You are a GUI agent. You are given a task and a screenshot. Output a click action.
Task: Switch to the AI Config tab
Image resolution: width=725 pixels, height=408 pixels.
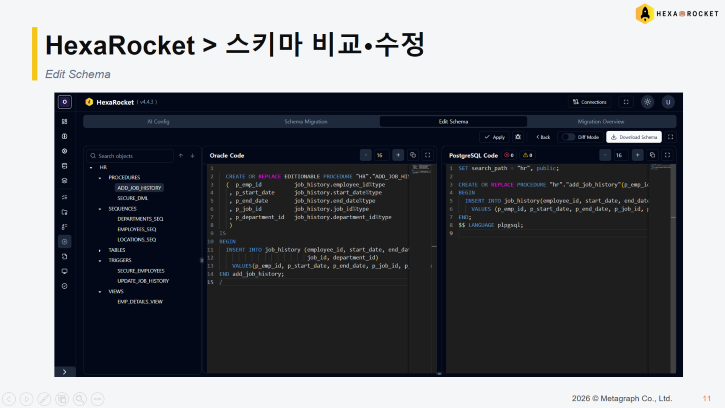coord(158,122)
